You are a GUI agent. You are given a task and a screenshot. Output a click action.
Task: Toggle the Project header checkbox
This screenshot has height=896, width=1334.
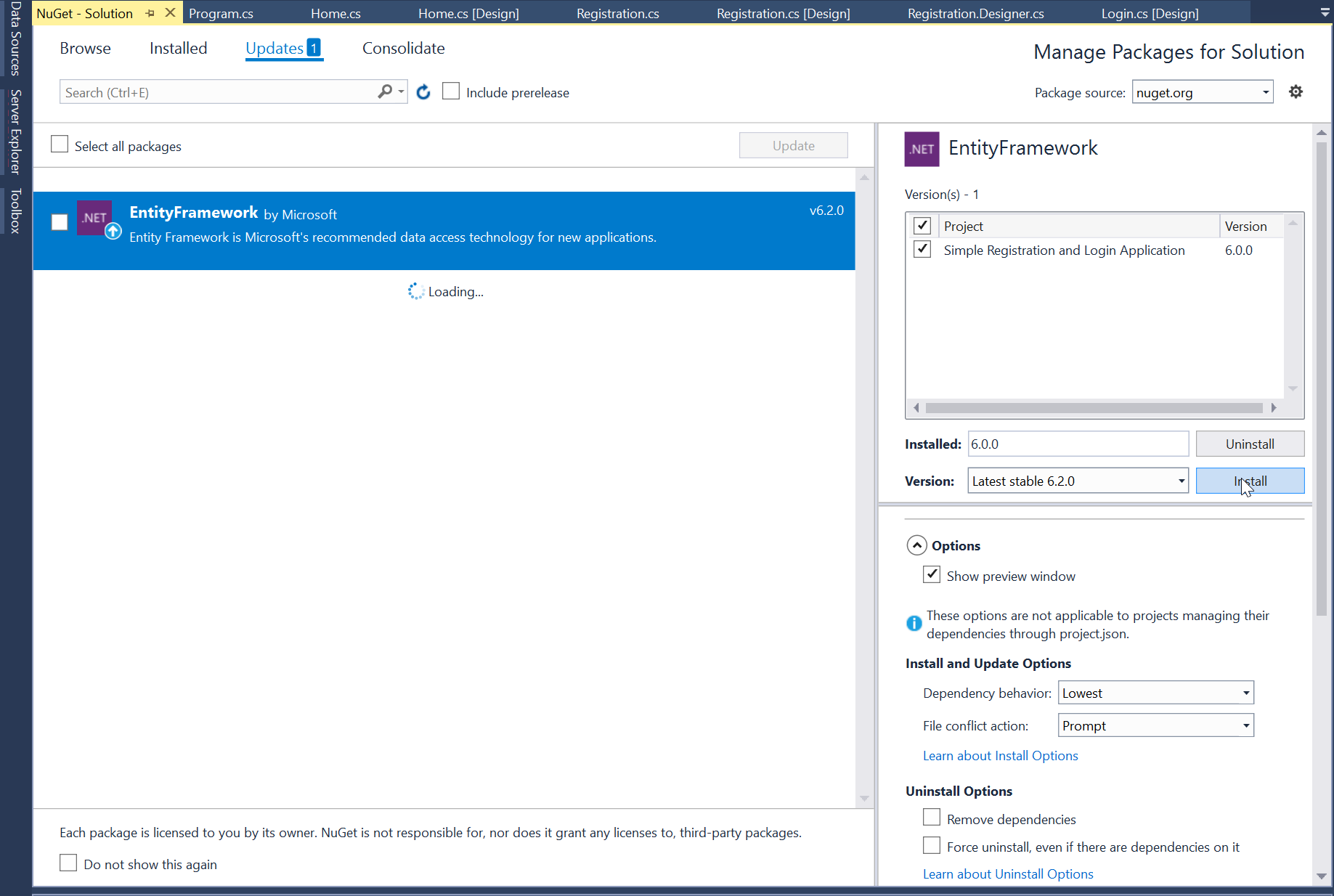tap(922, 226)
